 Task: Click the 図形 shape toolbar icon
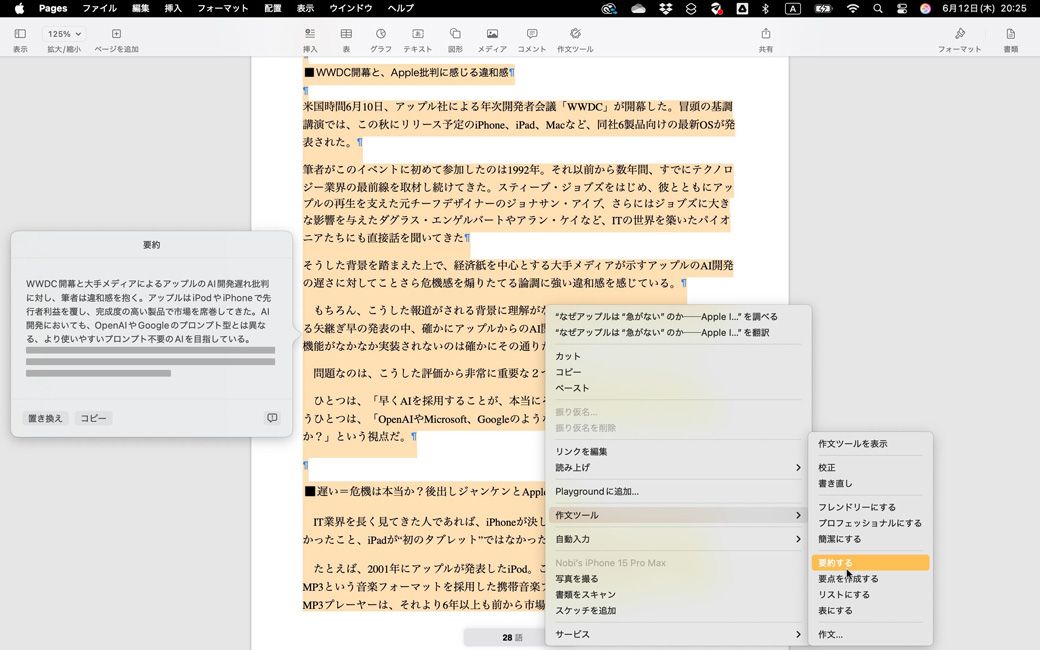click(x=455, y=34)
